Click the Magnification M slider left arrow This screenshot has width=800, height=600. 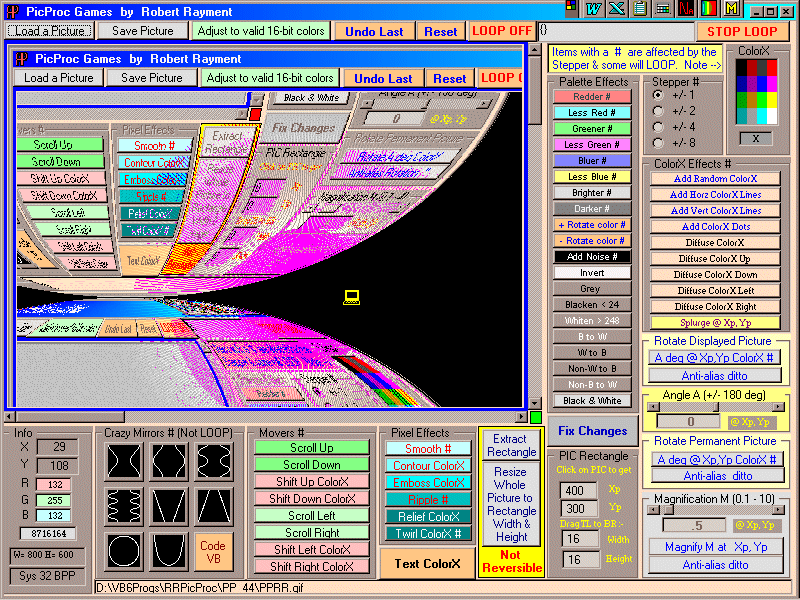pos(651,509)
